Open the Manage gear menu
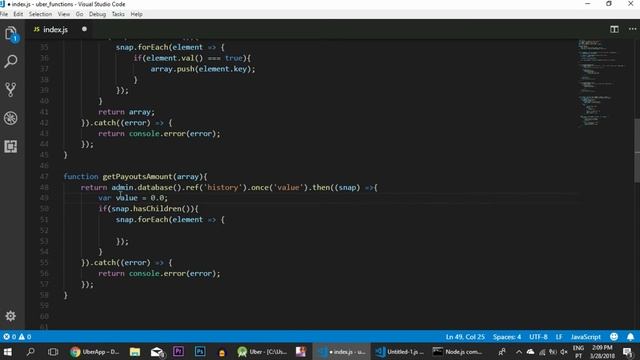The height and width of the screenshot is (360, 640). (11, 316)
